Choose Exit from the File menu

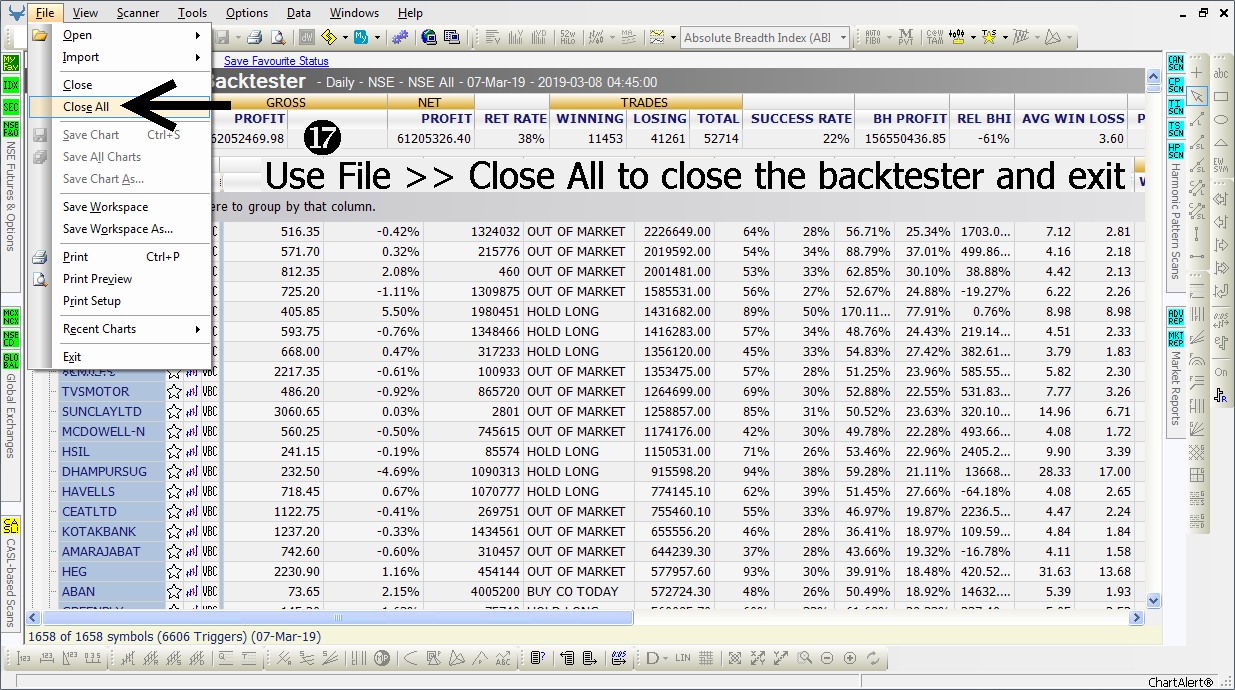[119, 357]
